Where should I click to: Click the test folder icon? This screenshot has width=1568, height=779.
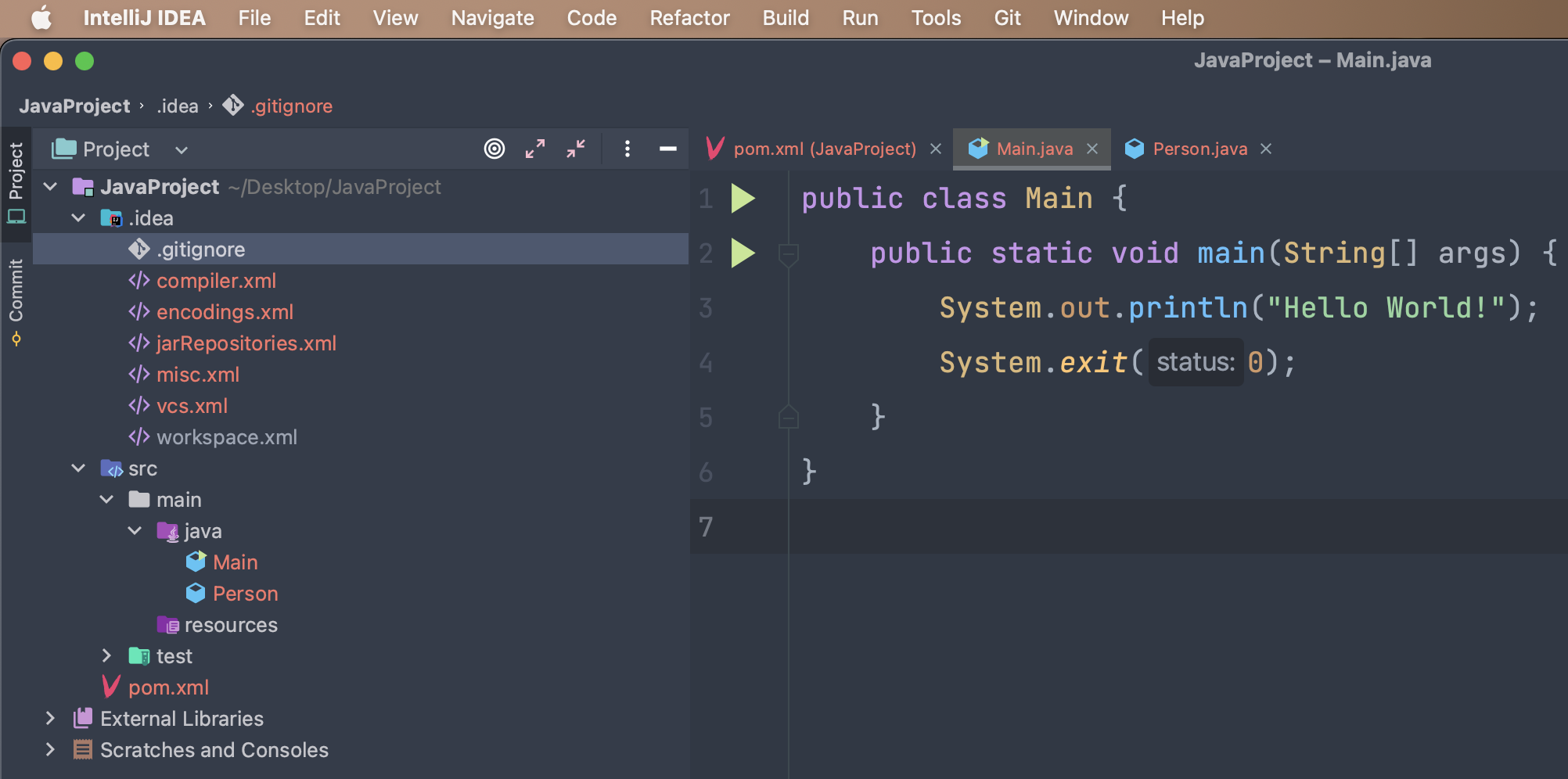[139, 655]
